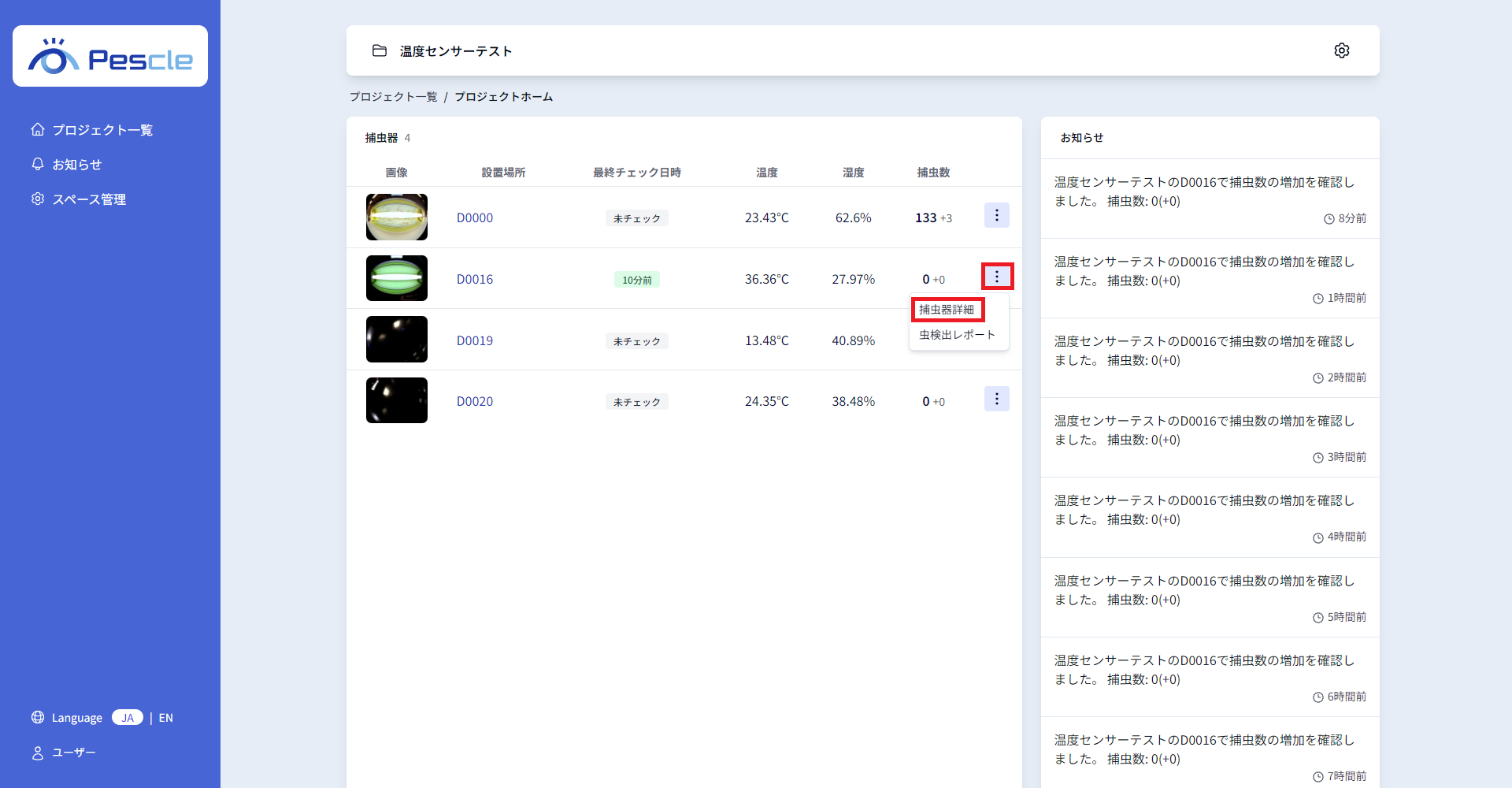Viewport: 1512px width, 788px height.
Task: Go to プロジェクト一覧 in the breadcrumb
Action: (393, 97)
